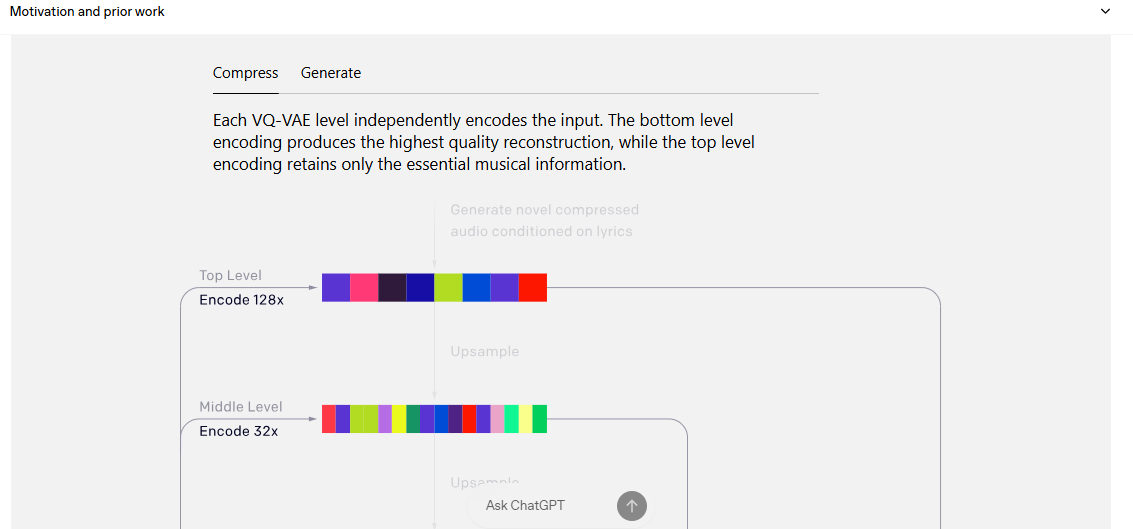This screenshot has height=529, width=1133.
Task: Click the lime green block in top level
Action: (x=448, y=288)
